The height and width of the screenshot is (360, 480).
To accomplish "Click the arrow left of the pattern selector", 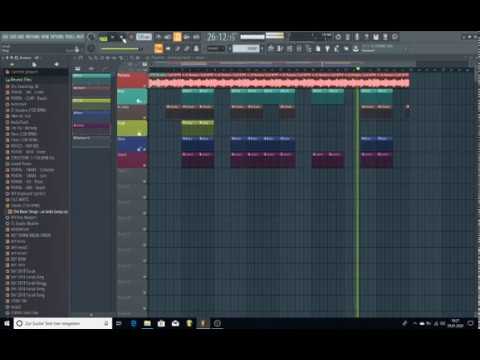I will click(x=229, y=49).
